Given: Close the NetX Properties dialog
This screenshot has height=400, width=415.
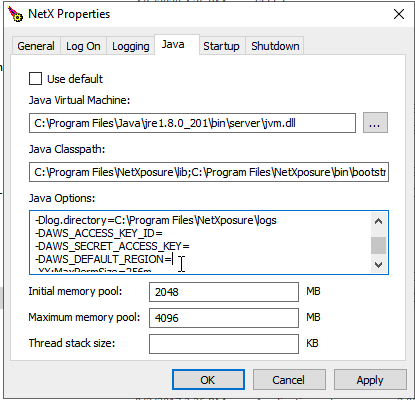Looking at the screenshot, I should tap(399, 14).
